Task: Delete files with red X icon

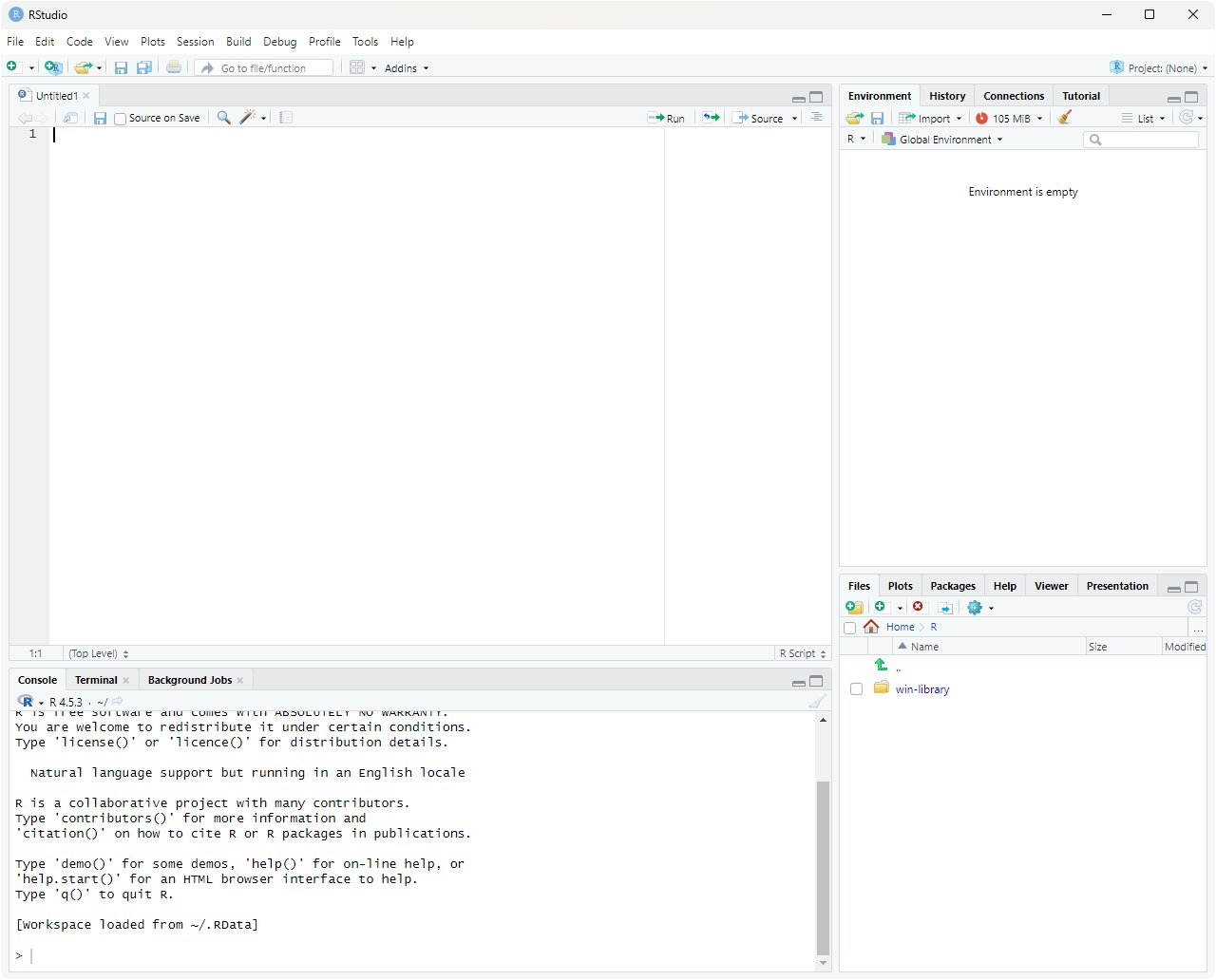Action: click(x=918, y=606)
